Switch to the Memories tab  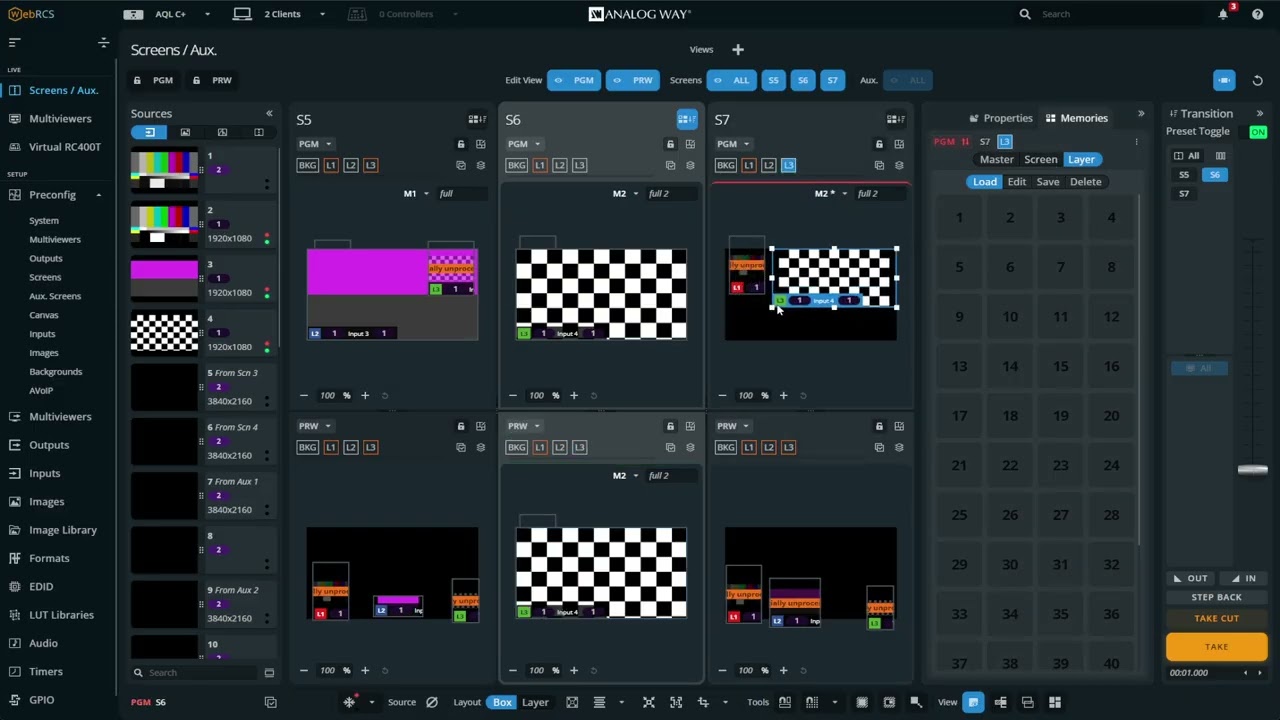coord(1076,118)
